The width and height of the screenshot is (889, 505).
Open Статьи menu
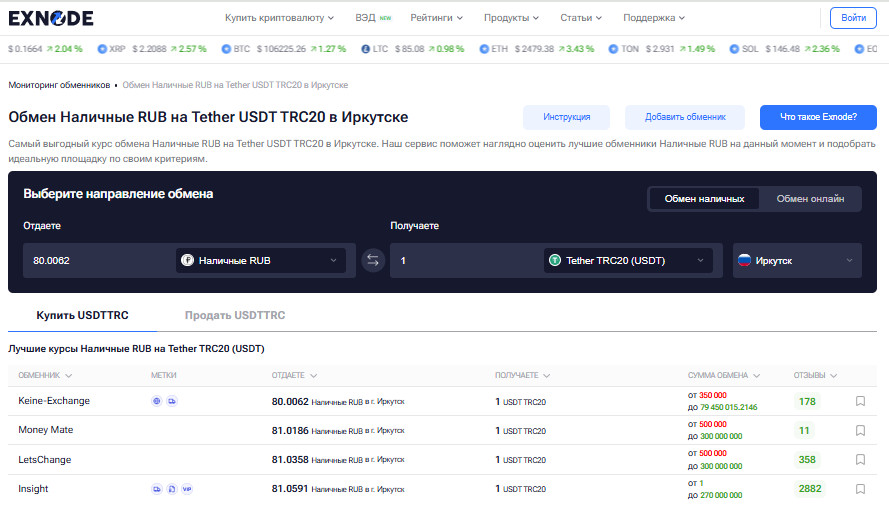(581, 18)
